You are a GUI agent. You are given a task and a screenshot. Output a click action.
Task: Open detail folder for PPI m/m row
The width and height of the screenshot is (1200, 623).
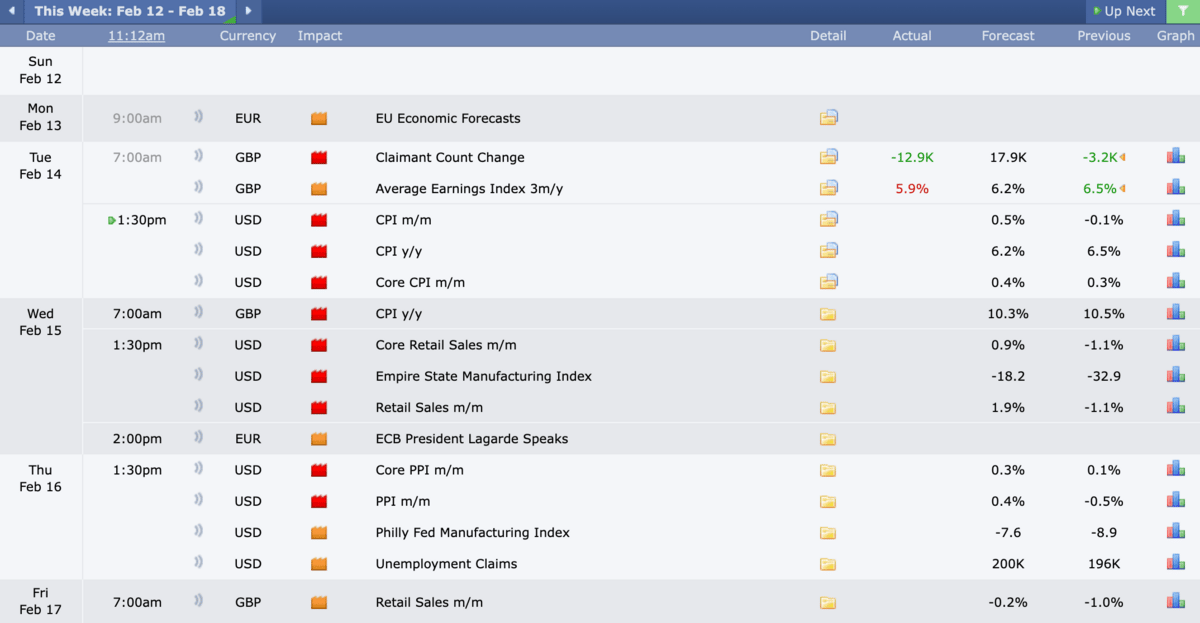click(827, 501)
